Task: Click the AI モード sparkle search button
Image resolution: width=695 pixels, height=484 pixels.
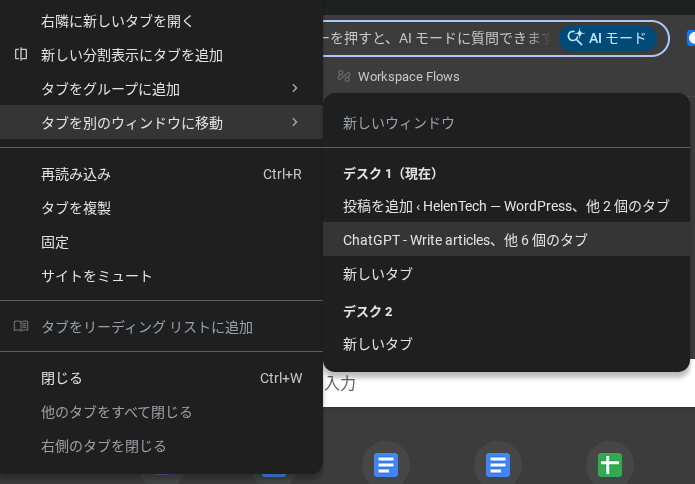Action: (x=608, y=38)
